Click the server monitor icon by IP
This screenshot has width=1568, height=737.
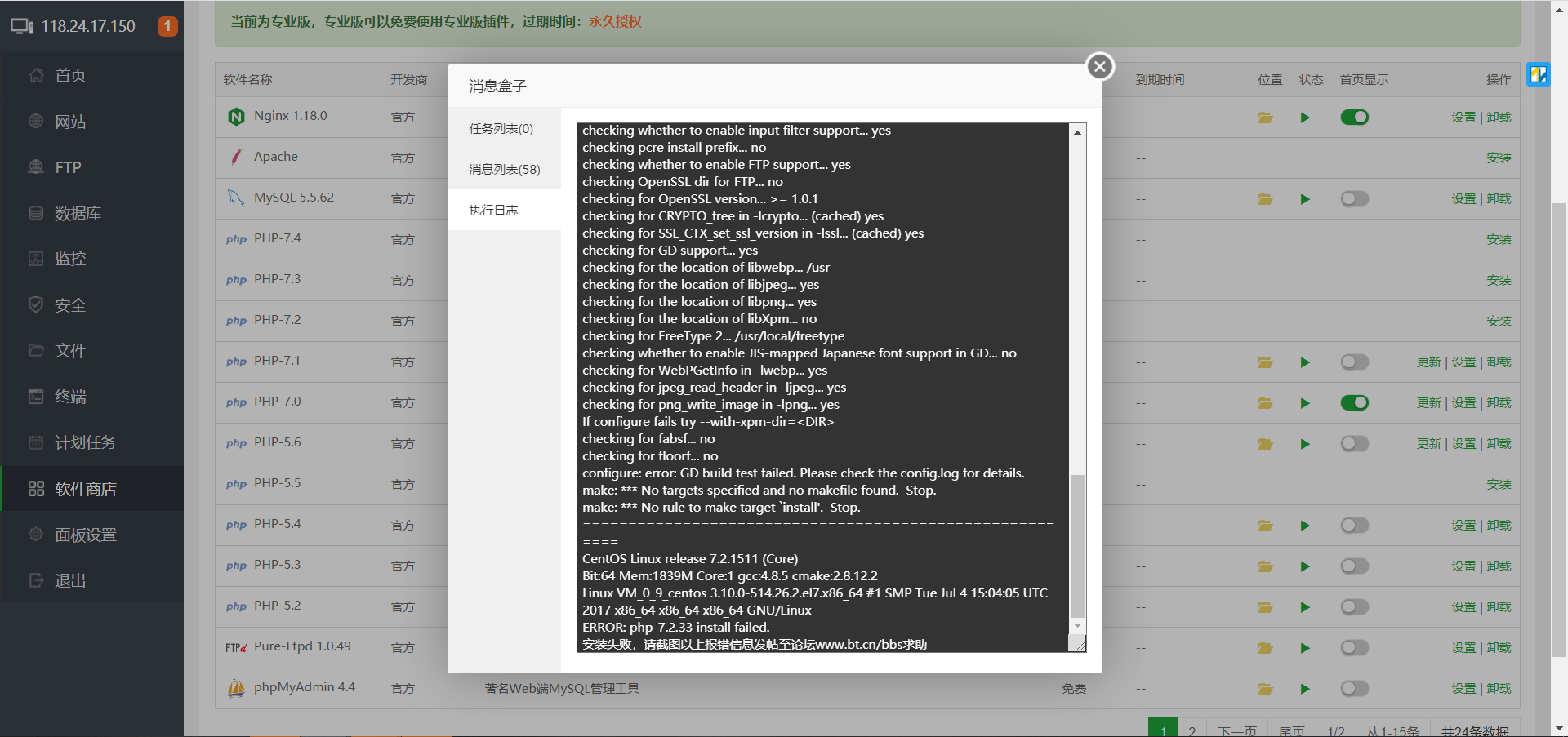tap(22, 26)
